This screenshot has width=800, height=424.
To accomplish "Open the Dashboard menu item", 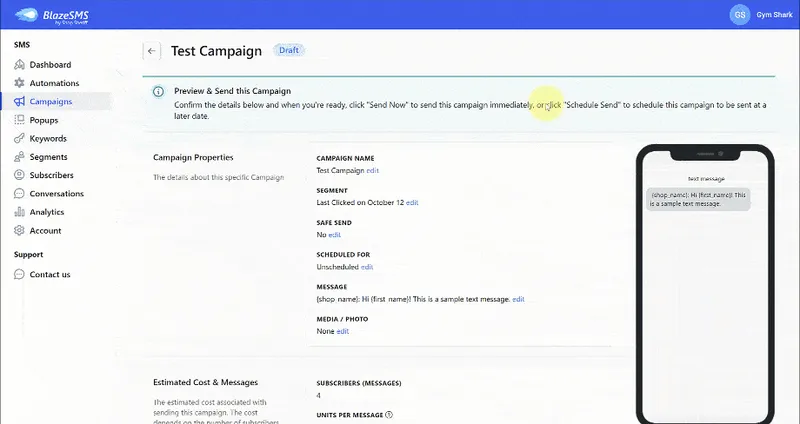I will (x=51, y=65).
